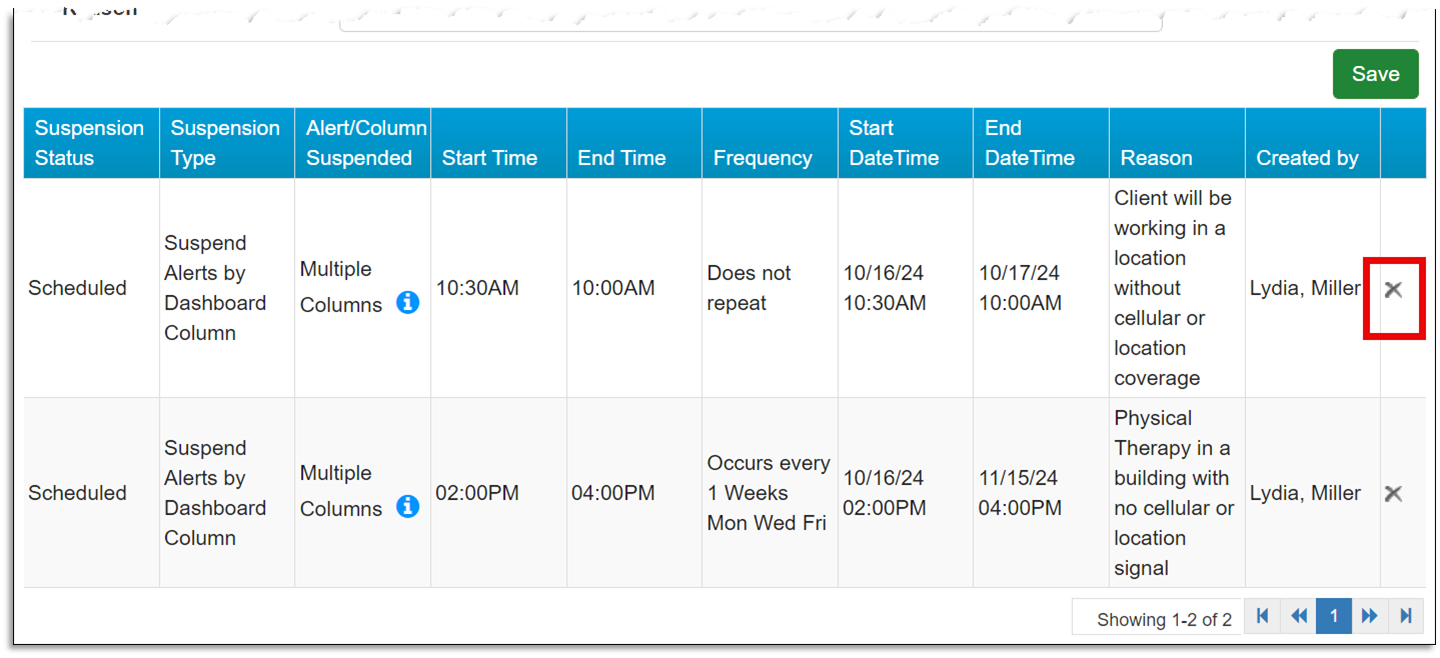This screenshot has height=658, width=1440.
Task: Click the Reason column header
Action: (1156, 158)
